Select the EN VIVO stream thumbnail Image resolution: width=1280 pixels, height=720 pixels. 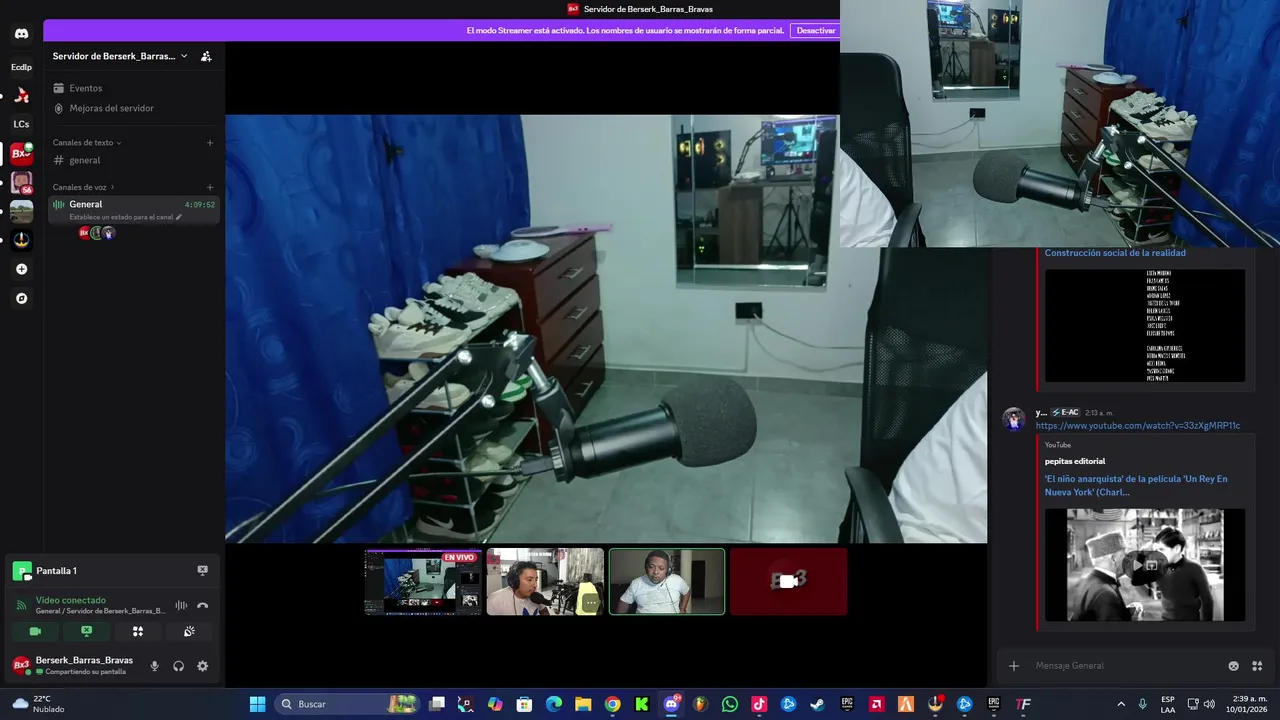(x=423, y=581)
